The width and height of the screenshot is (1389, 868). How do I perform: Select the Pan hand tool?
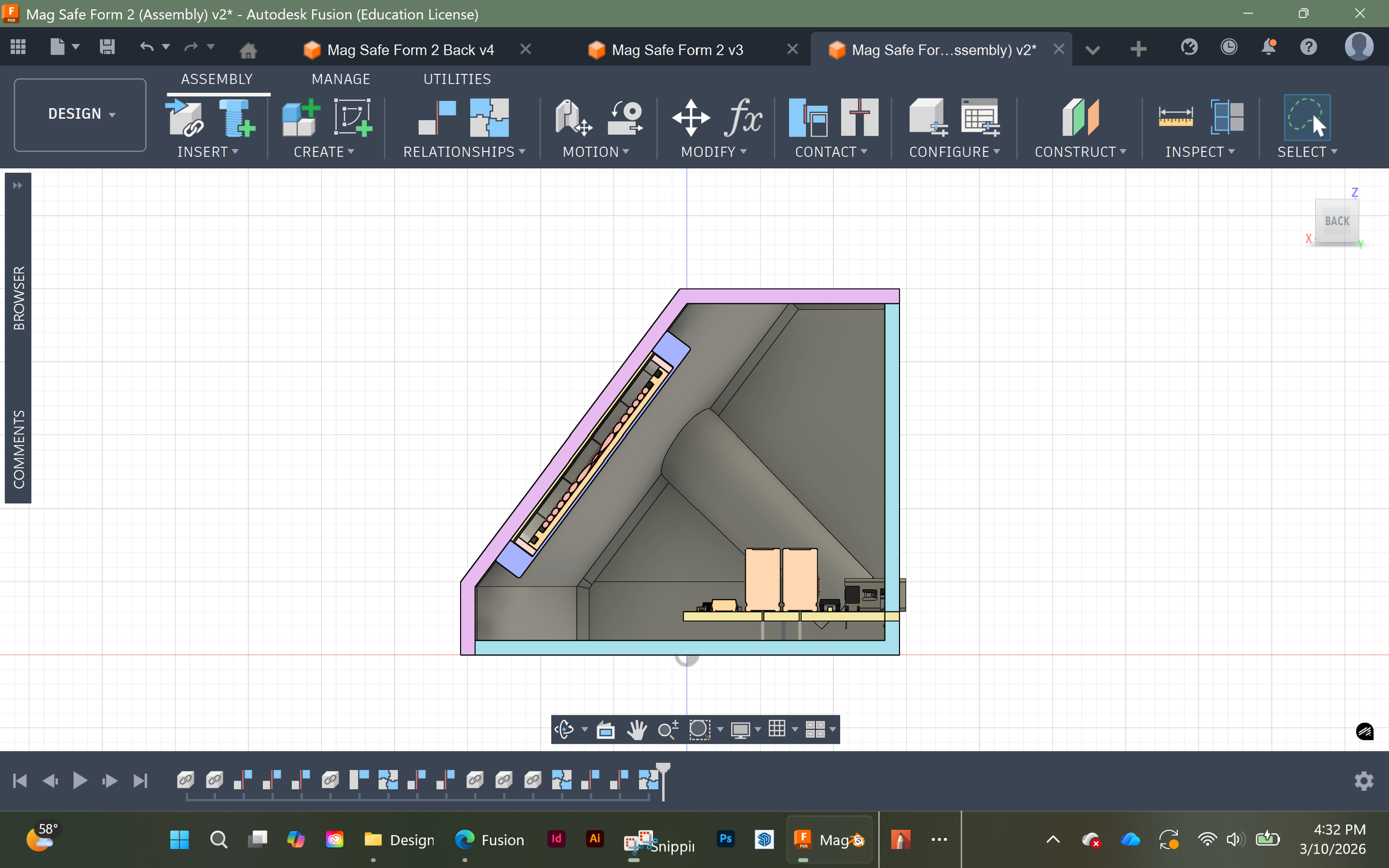pyautogui.click(x=637, y=730)
